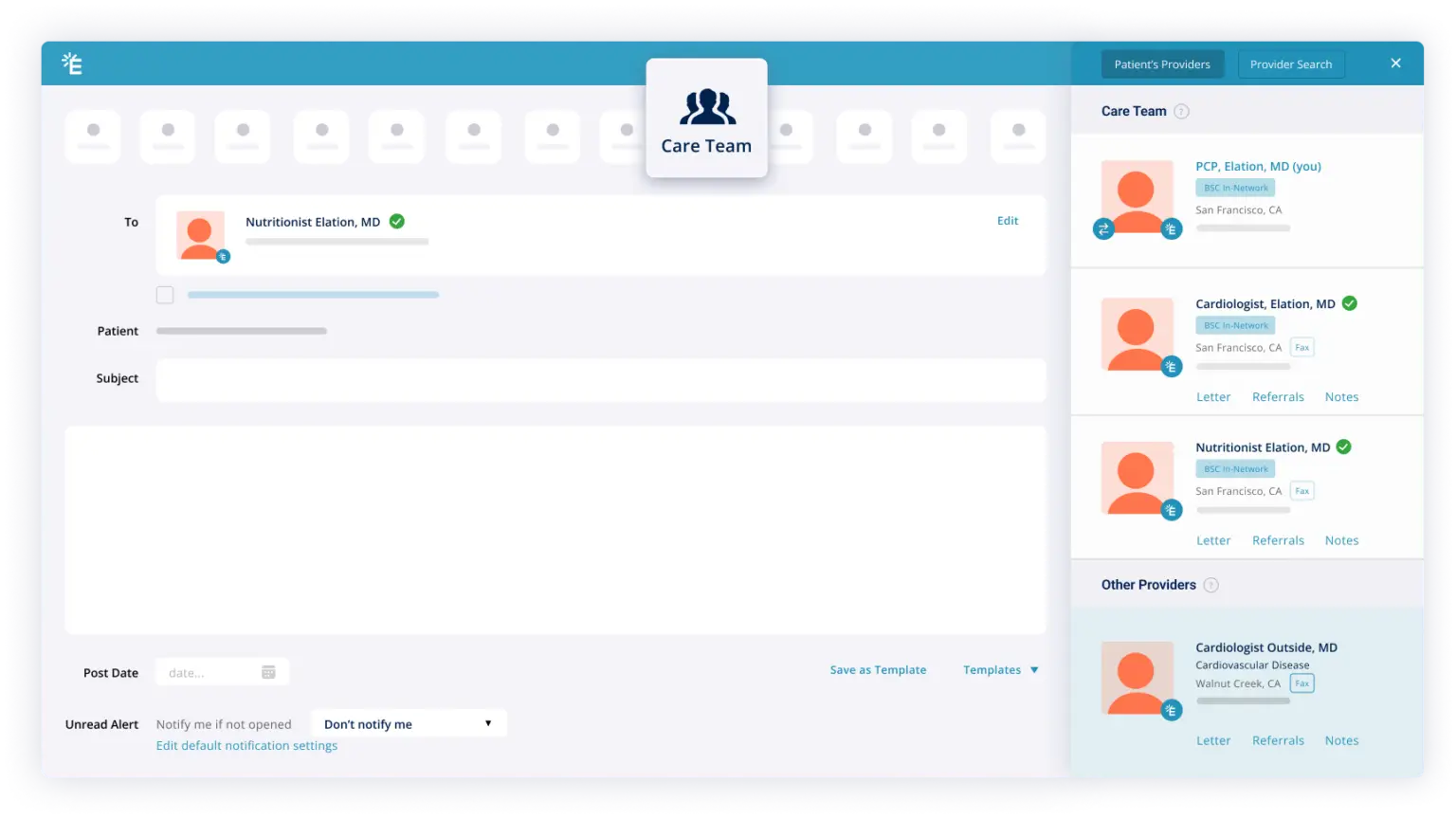Click the referral swap icon on PCP avatar
1456x819 pixels.
(x=1103, y=228)
